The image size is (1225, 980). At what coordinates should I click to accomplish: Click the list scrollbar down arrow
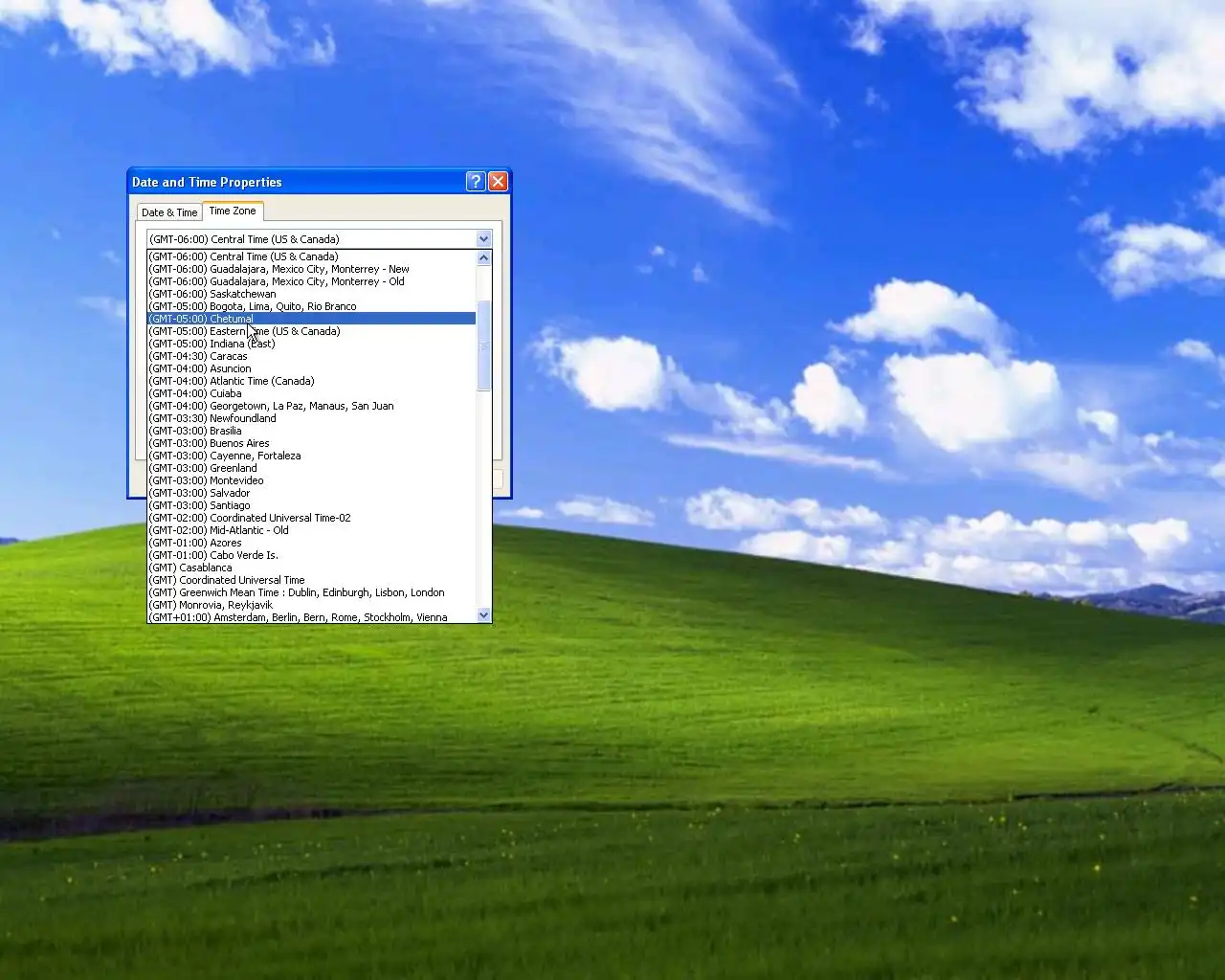[x=483, y=615]
